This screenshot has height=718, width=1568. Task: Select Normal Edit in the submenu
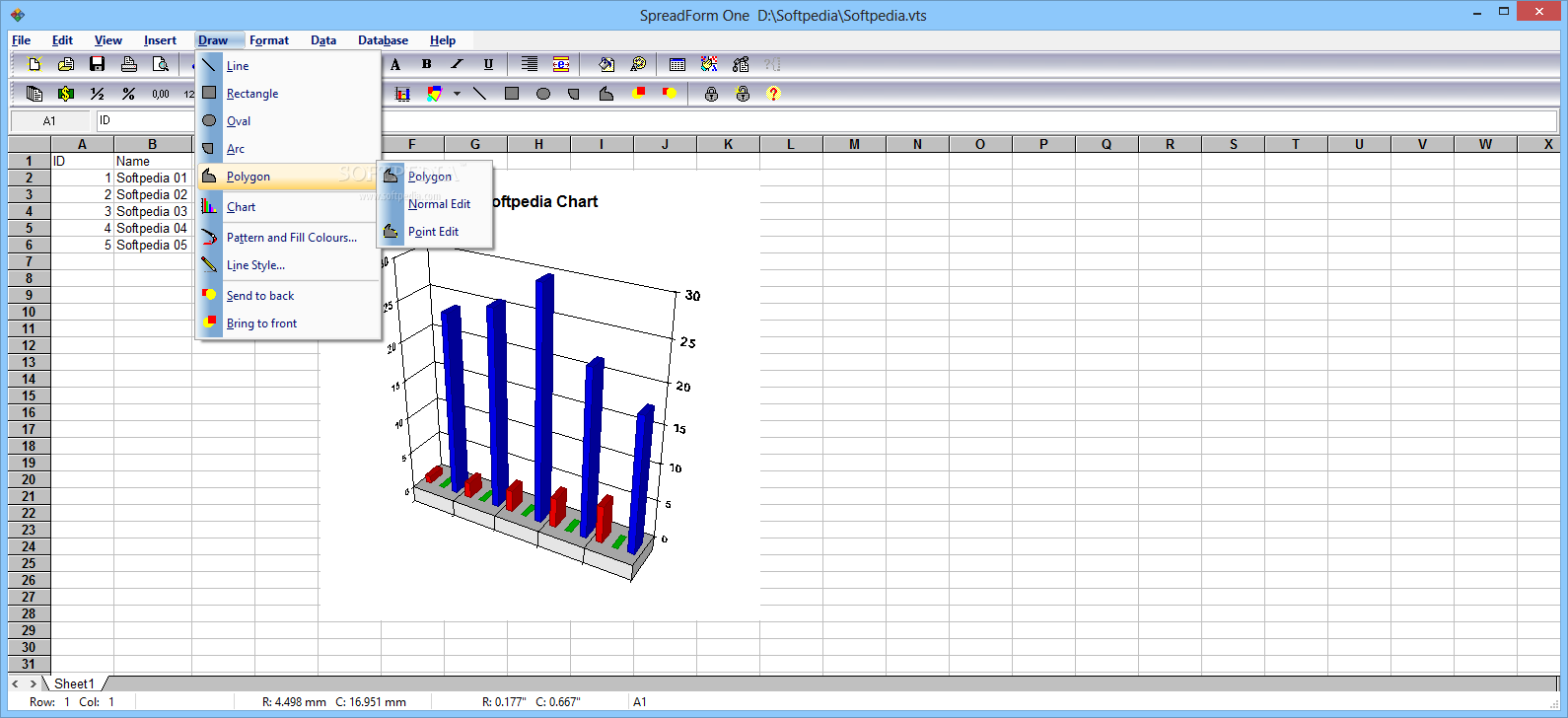[x=435, y=204]
